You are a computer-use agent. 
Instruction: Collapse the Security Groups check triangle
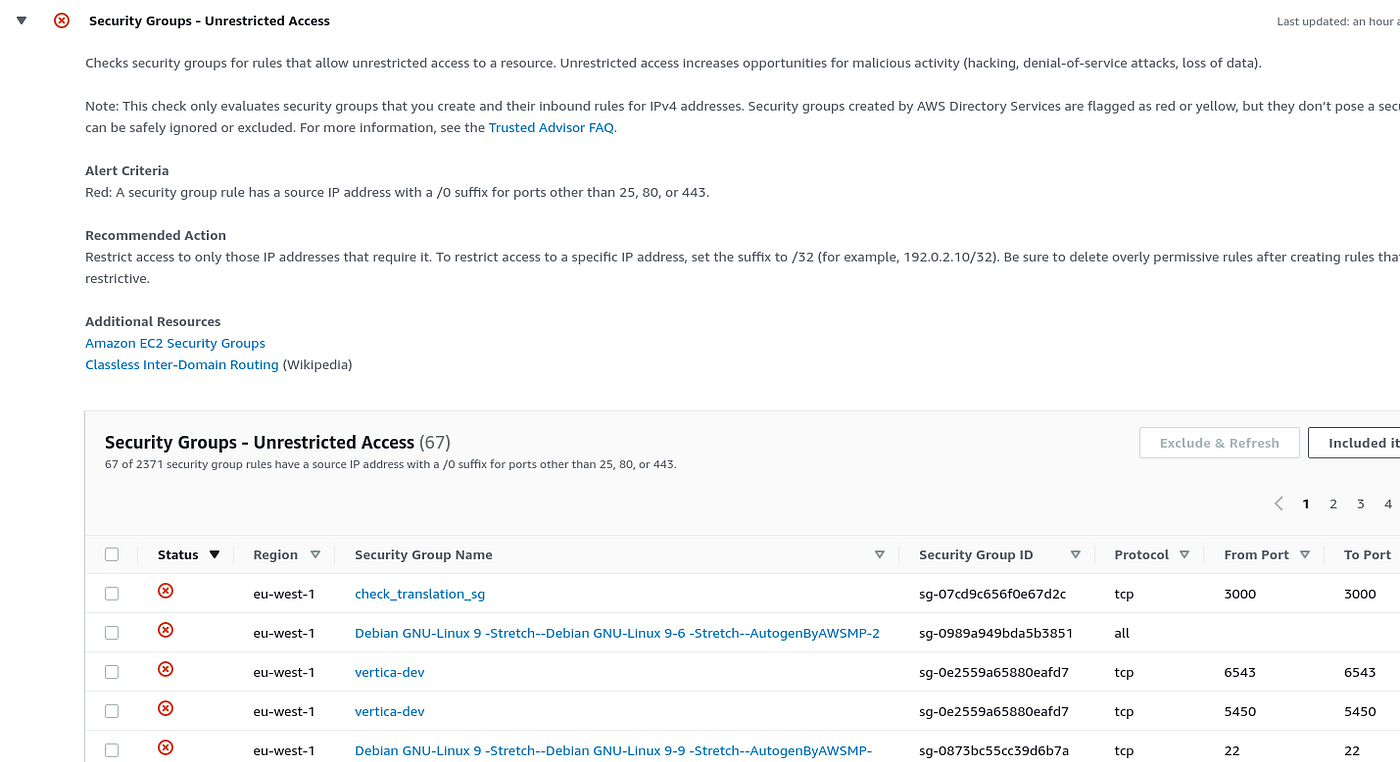click(x=22, y=20)
